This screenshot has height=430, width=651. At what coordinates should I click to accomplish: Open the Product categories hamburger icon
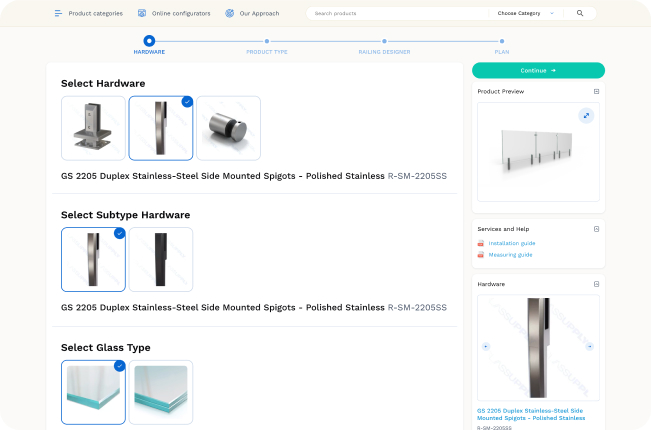click(58, 13)
